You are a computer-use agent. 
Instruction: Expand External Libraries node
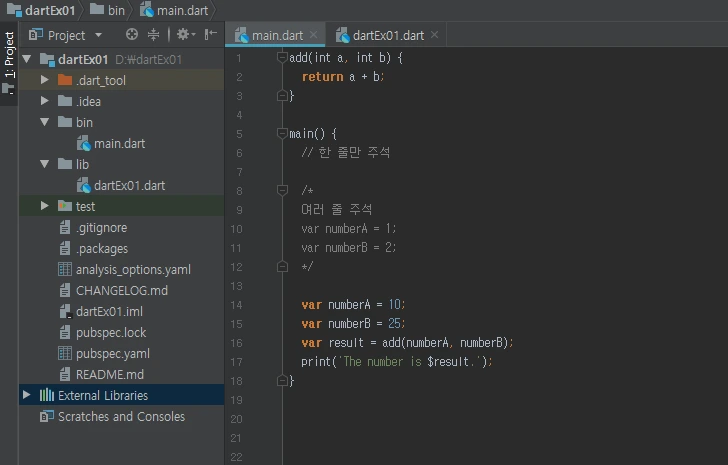point(26,395)
